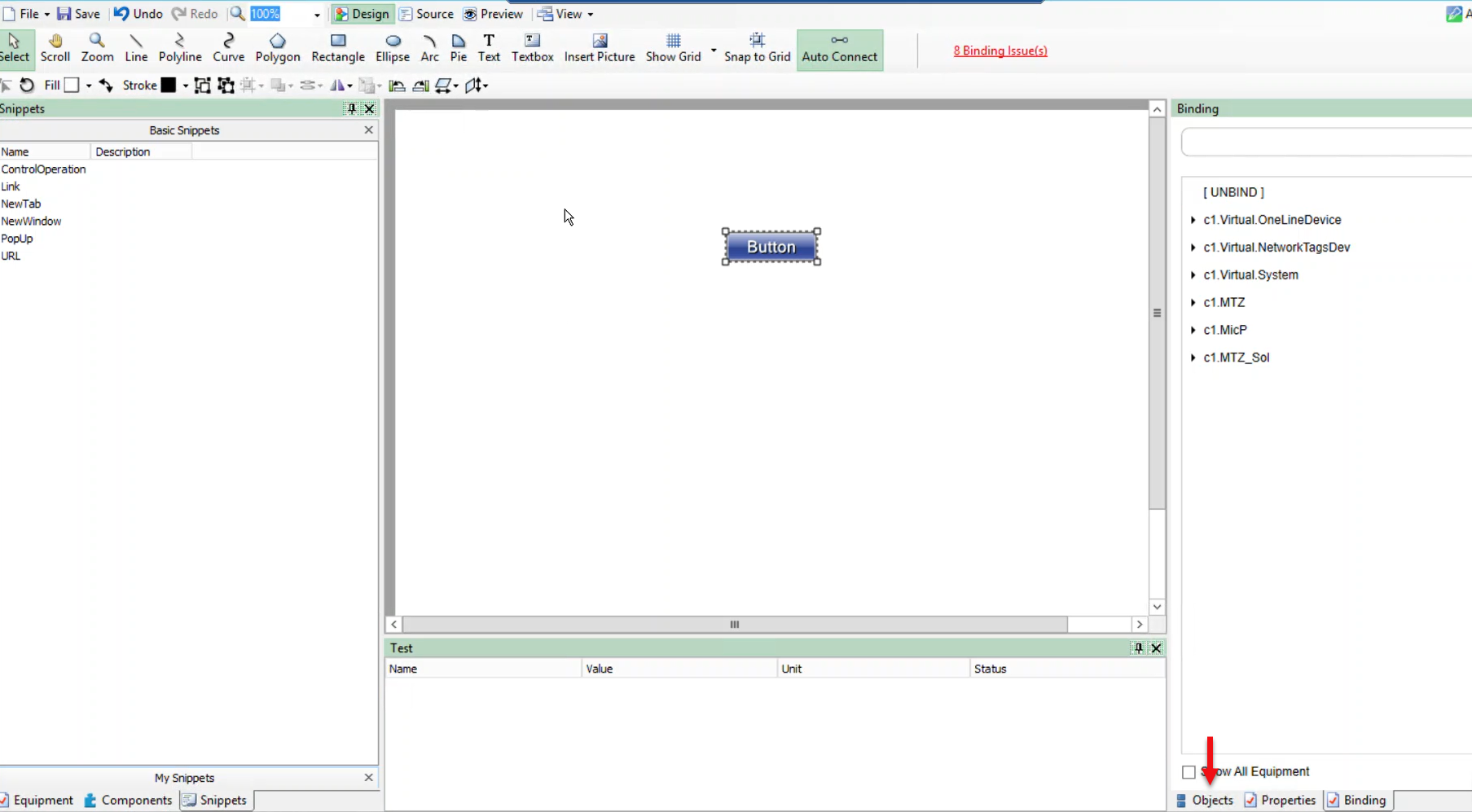Pick the Polygon shape tool

coord(278,48)
